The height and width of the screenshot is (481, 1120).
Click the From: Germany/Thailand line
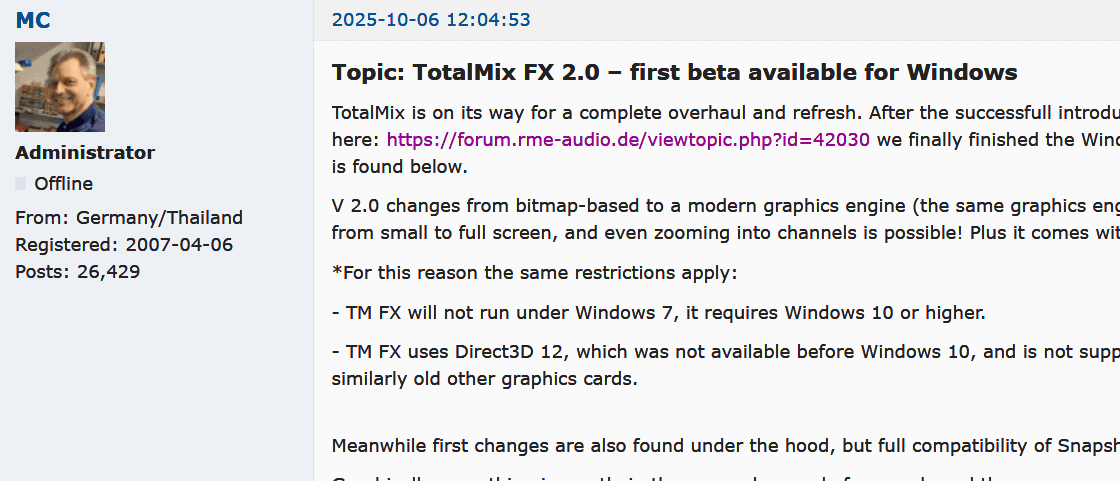[129, 218]
